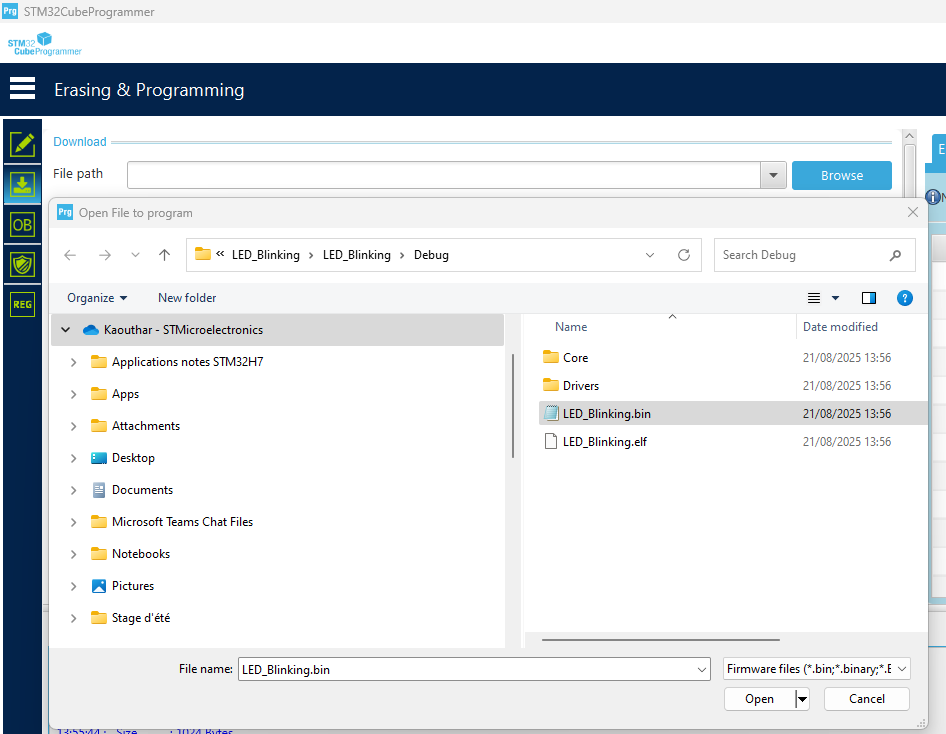Go back in file dialog navigation
The image size is (946, 734).
[x=70, y=255]
